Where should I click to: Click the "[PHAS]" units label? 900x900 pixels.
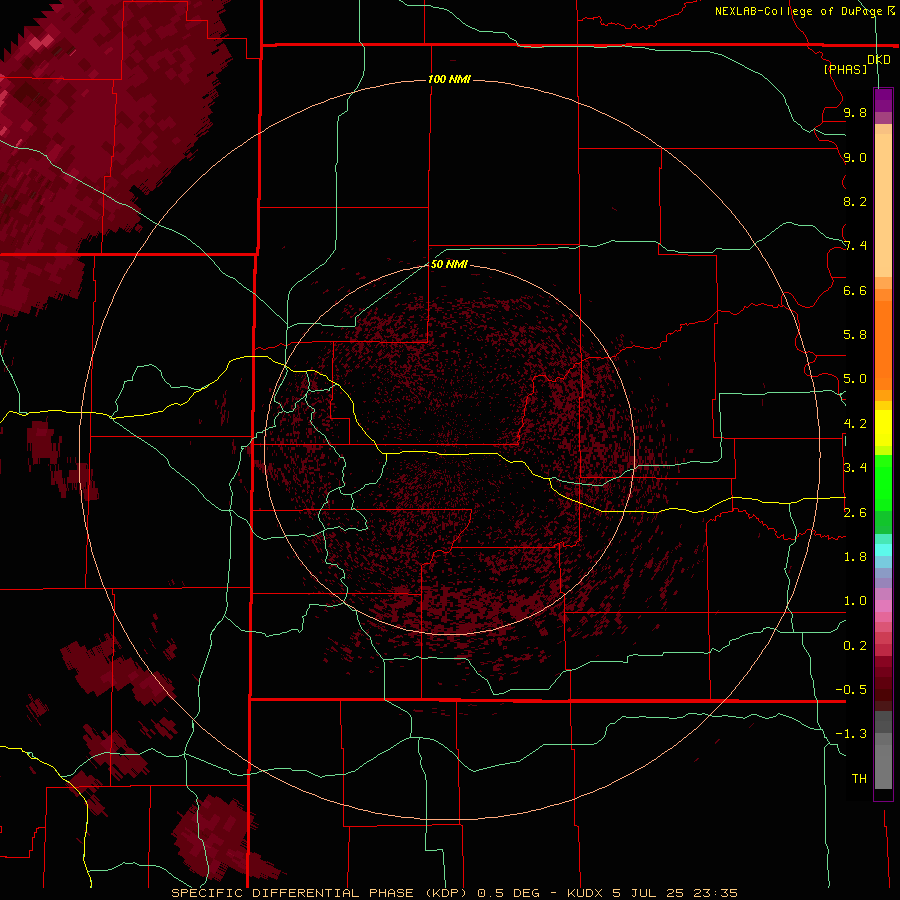(845, 69)
